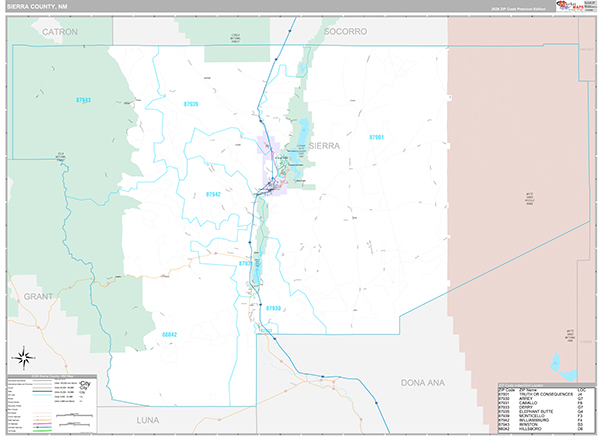Click the ZIP Code index title bar
This screenshot has height=436, width=600.
pos(546,385)
